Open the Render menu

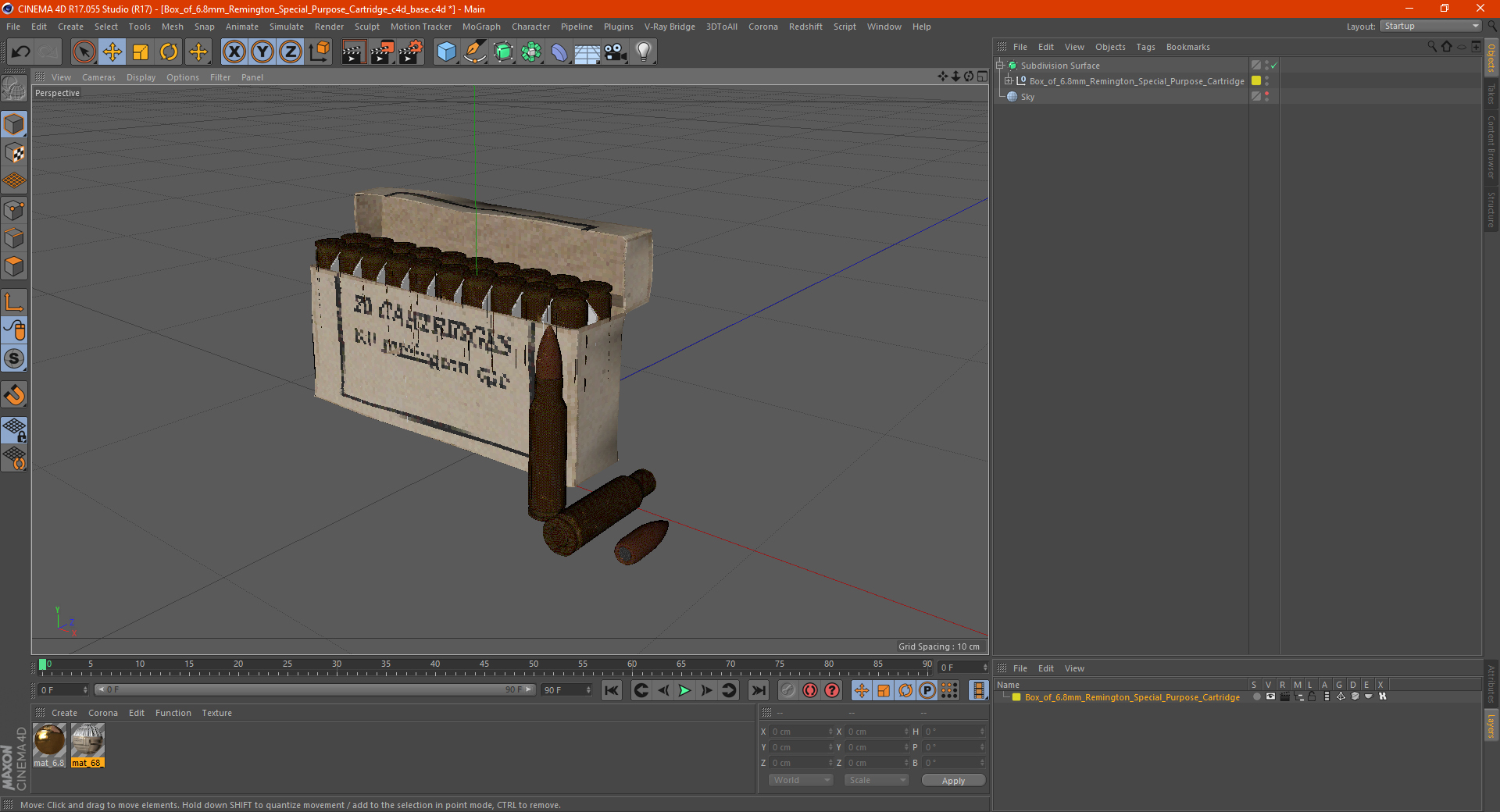click(x=329, y=27)
